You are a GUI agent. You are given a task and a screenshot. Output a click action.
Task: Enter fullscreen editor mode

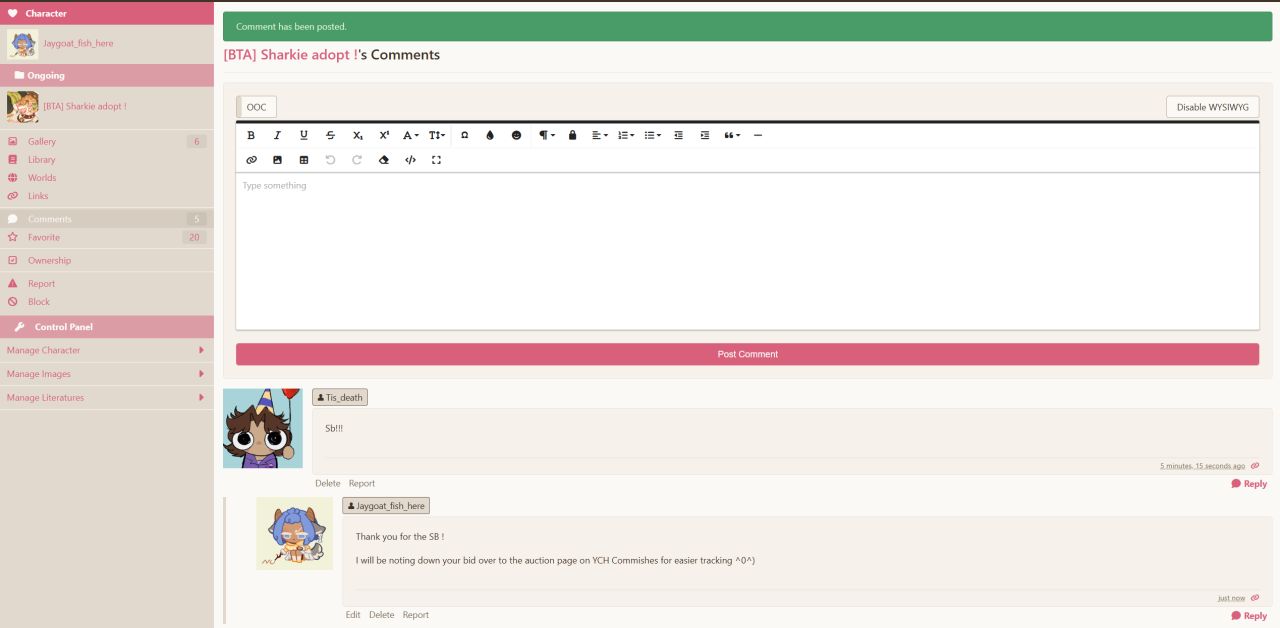(x=436, y=160)
